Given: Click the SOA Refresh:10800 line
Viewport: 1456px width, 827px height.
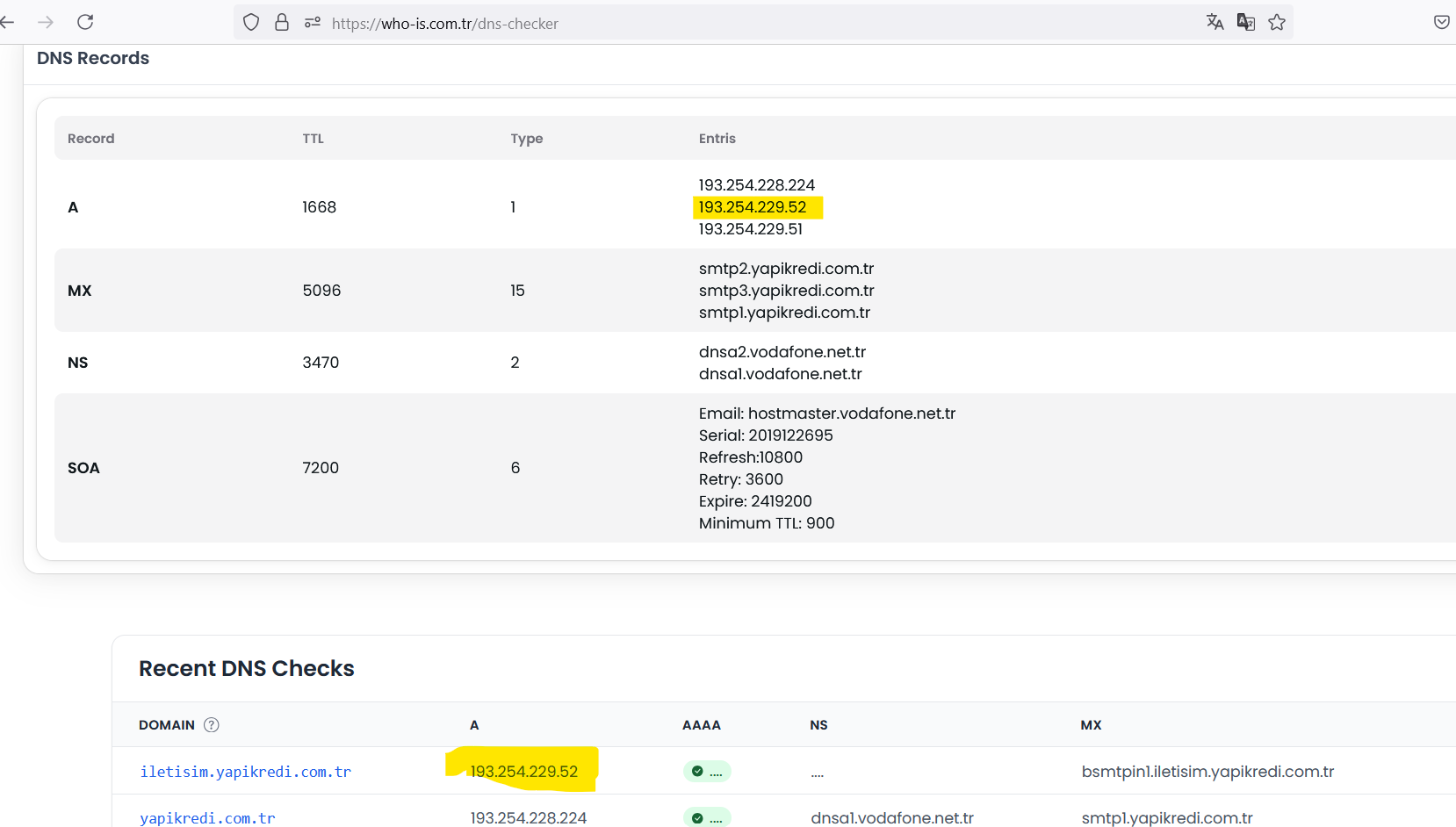Looking at the screenshot, I should (x=751, y=457).
